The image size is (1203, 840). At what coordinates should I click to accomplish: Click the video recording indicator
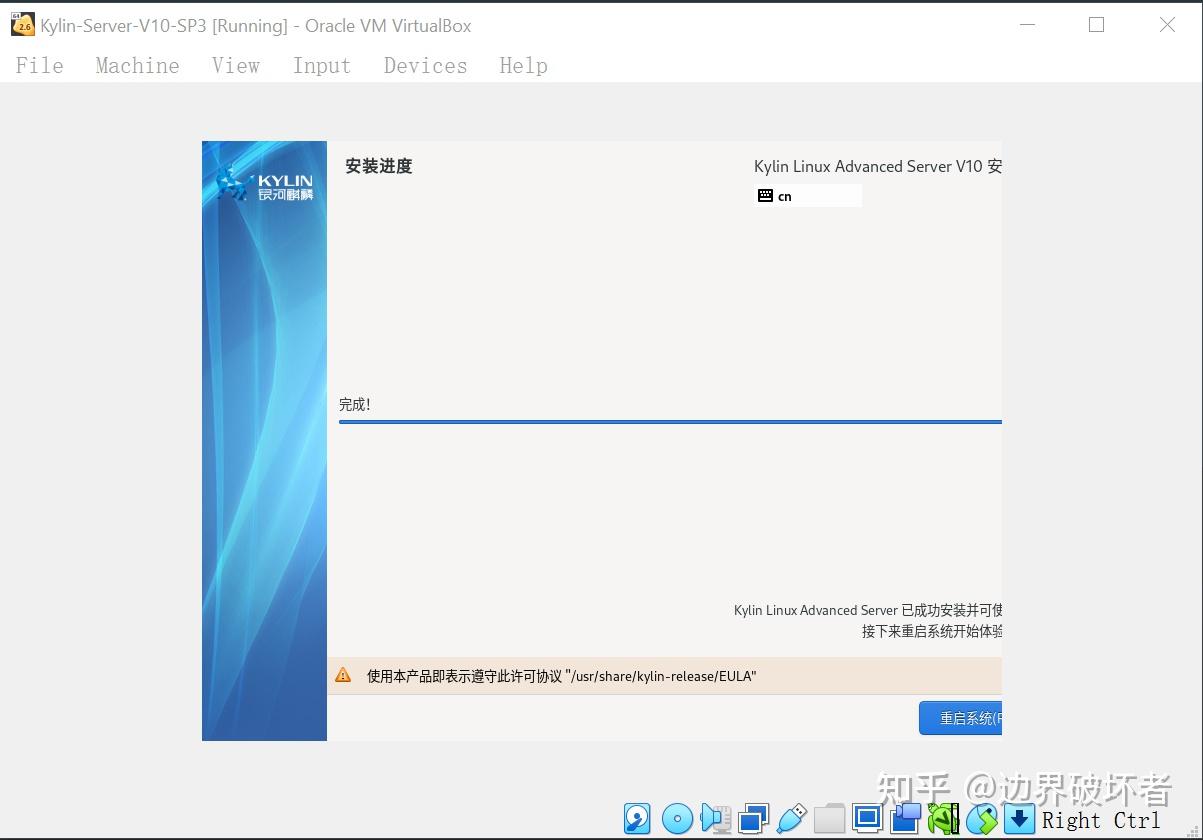coord(905,818)
